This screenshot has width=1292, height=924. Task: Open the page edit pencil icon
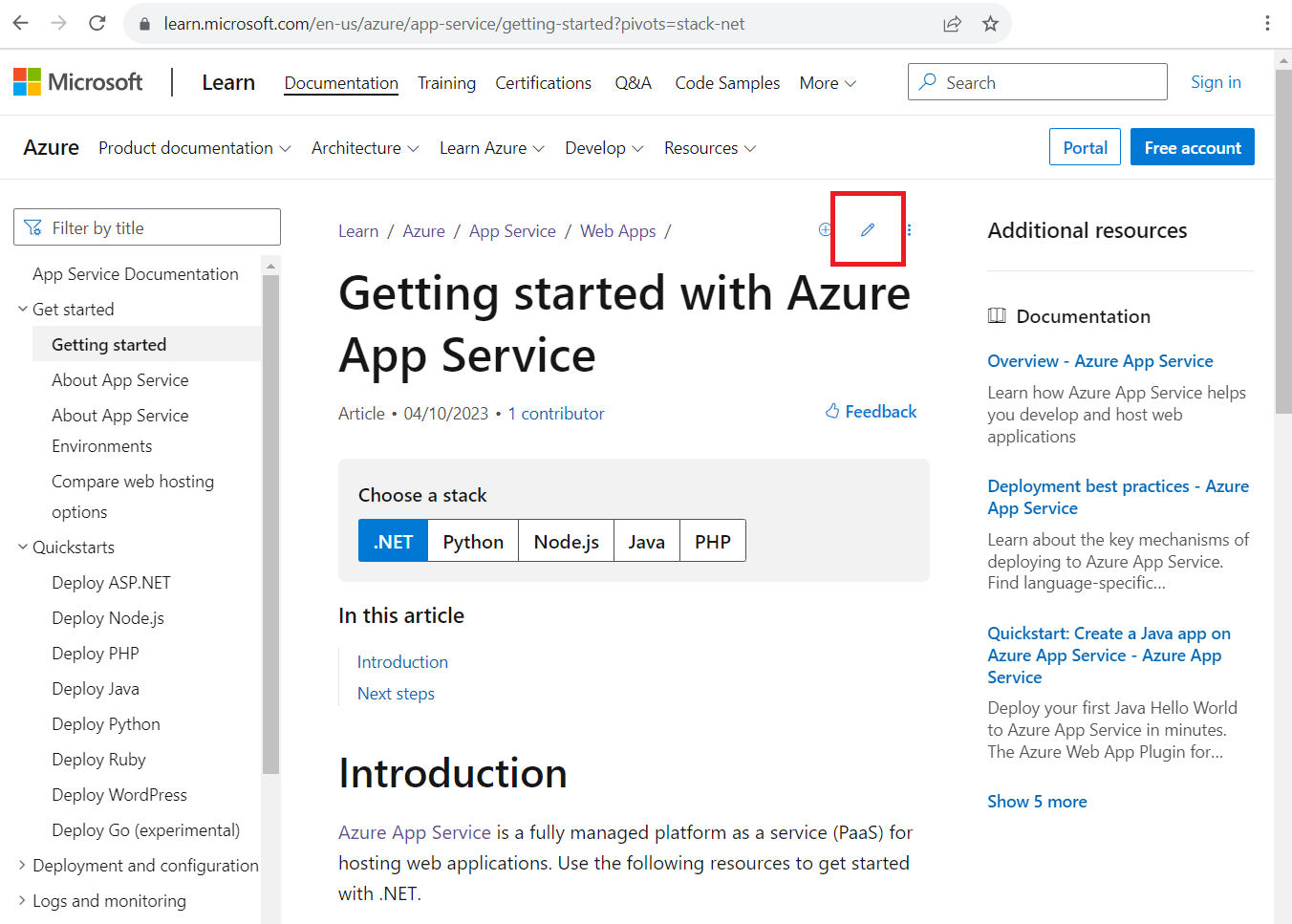pos(867,229)
